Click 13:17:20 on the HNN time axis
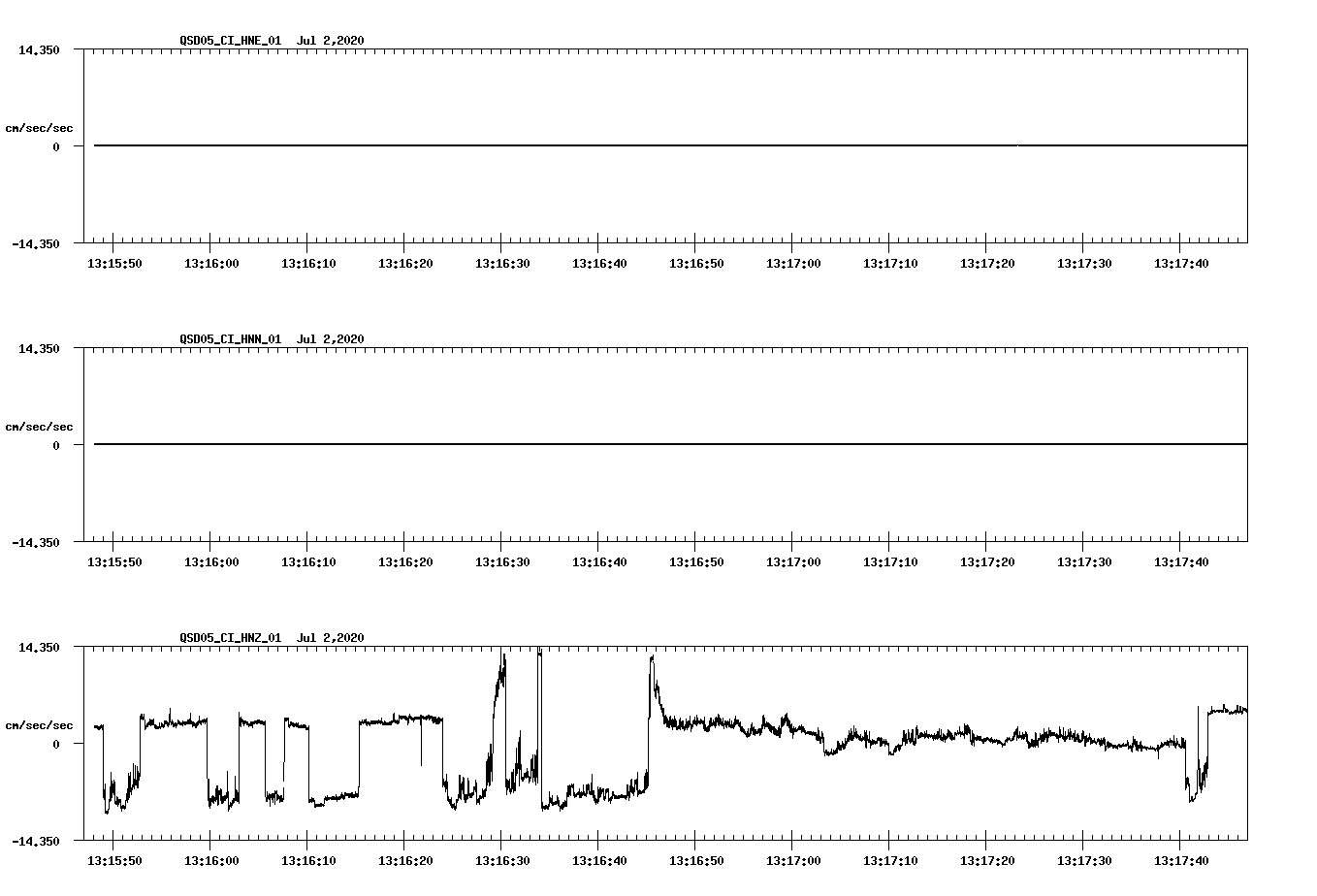Image resolution: width=1317 pixels, height=896 pixels. tap(987, 561)
